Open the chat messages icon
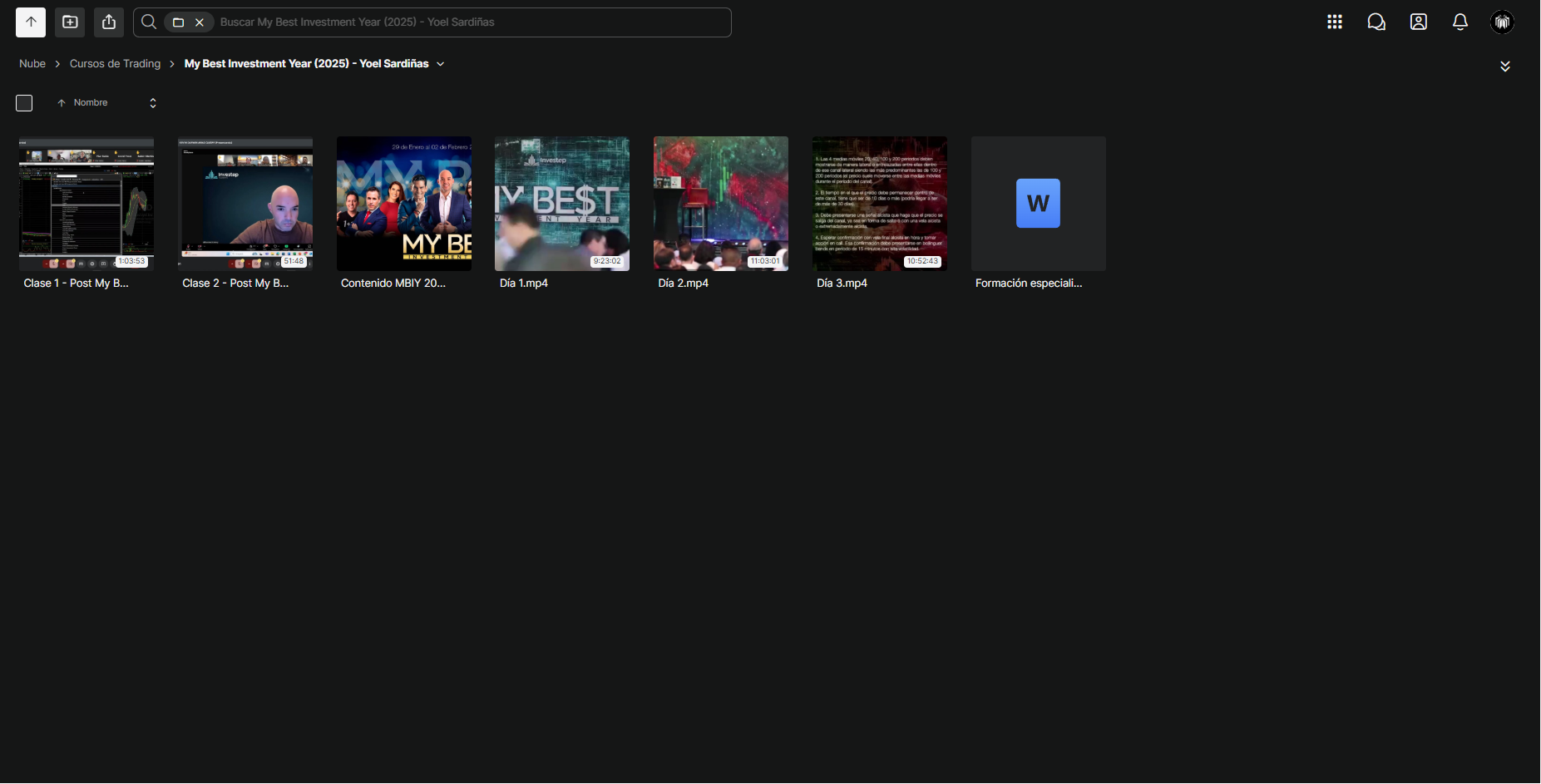 tap(1376, 22)
